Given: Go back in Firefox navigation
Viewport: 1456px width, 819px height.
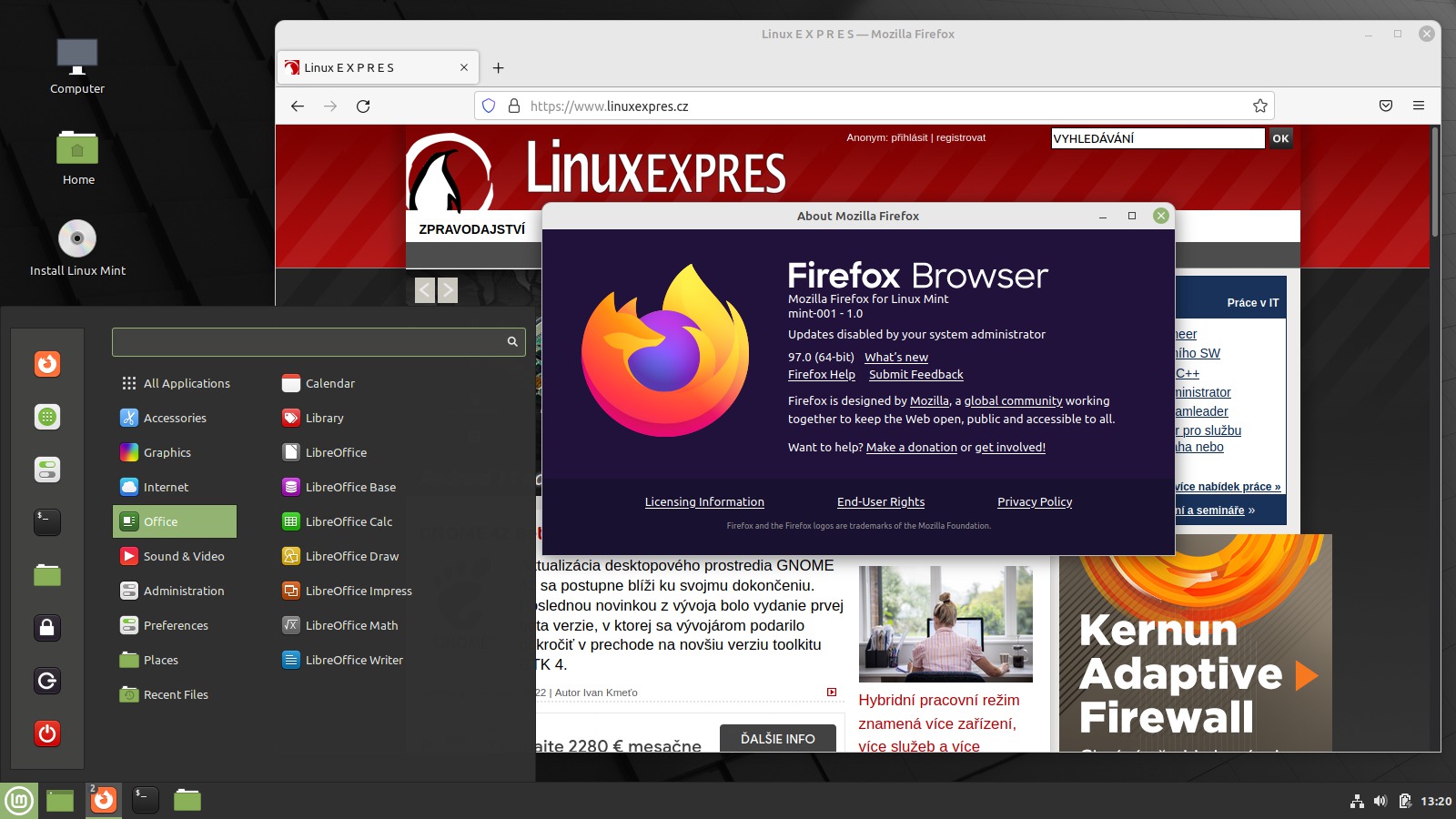Looking at the screenshot, I should 298,106.
